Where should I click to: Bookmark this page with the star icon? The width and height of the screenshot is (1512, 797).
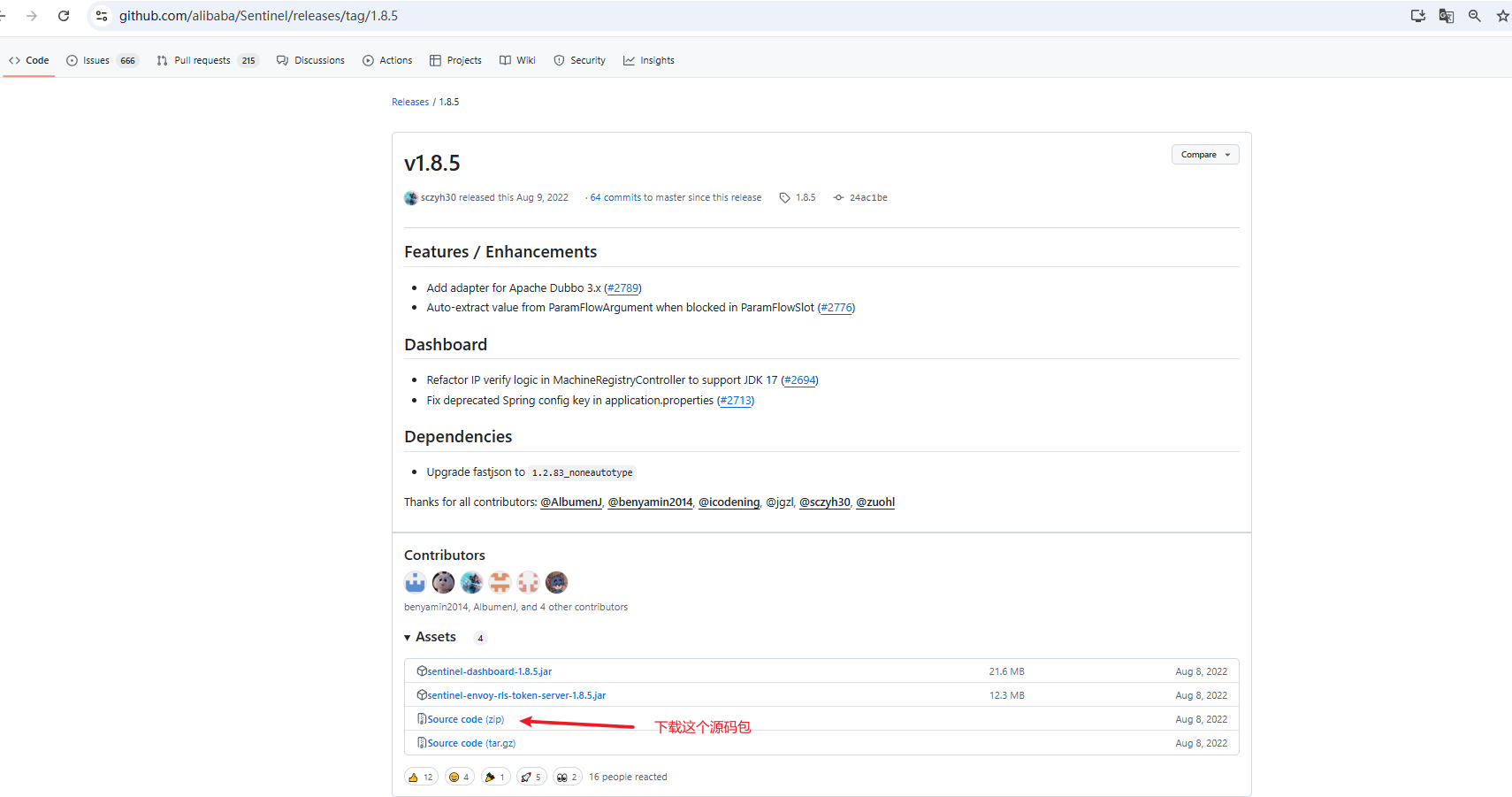click(x=1502, y=16)
